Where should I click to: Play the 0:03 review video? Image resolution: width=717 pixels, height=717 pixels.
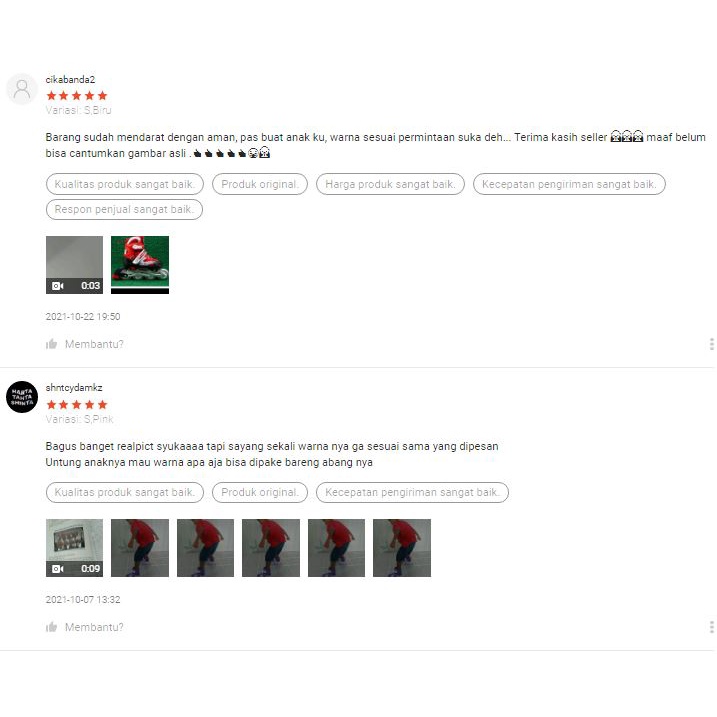tap(75, 265)
